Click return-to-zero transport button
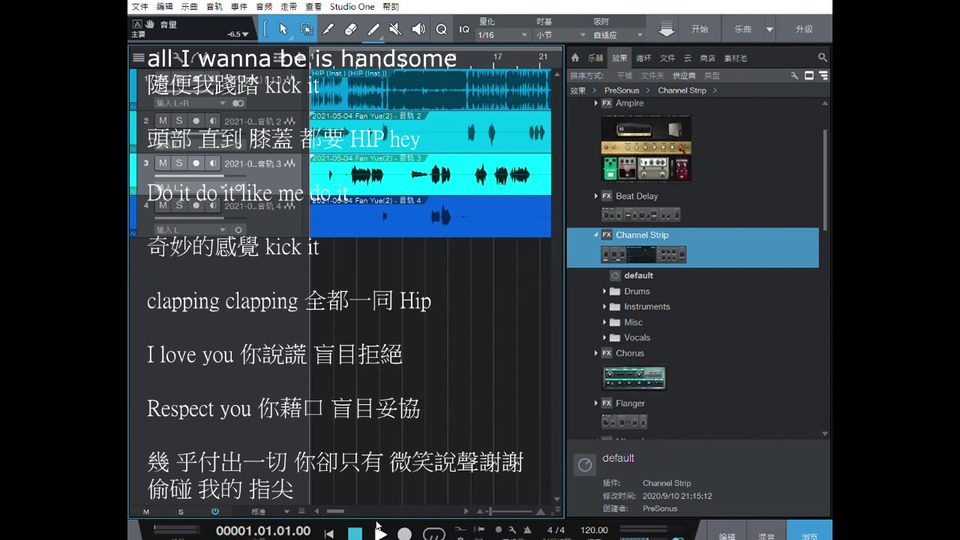 [x=329, y=534]
